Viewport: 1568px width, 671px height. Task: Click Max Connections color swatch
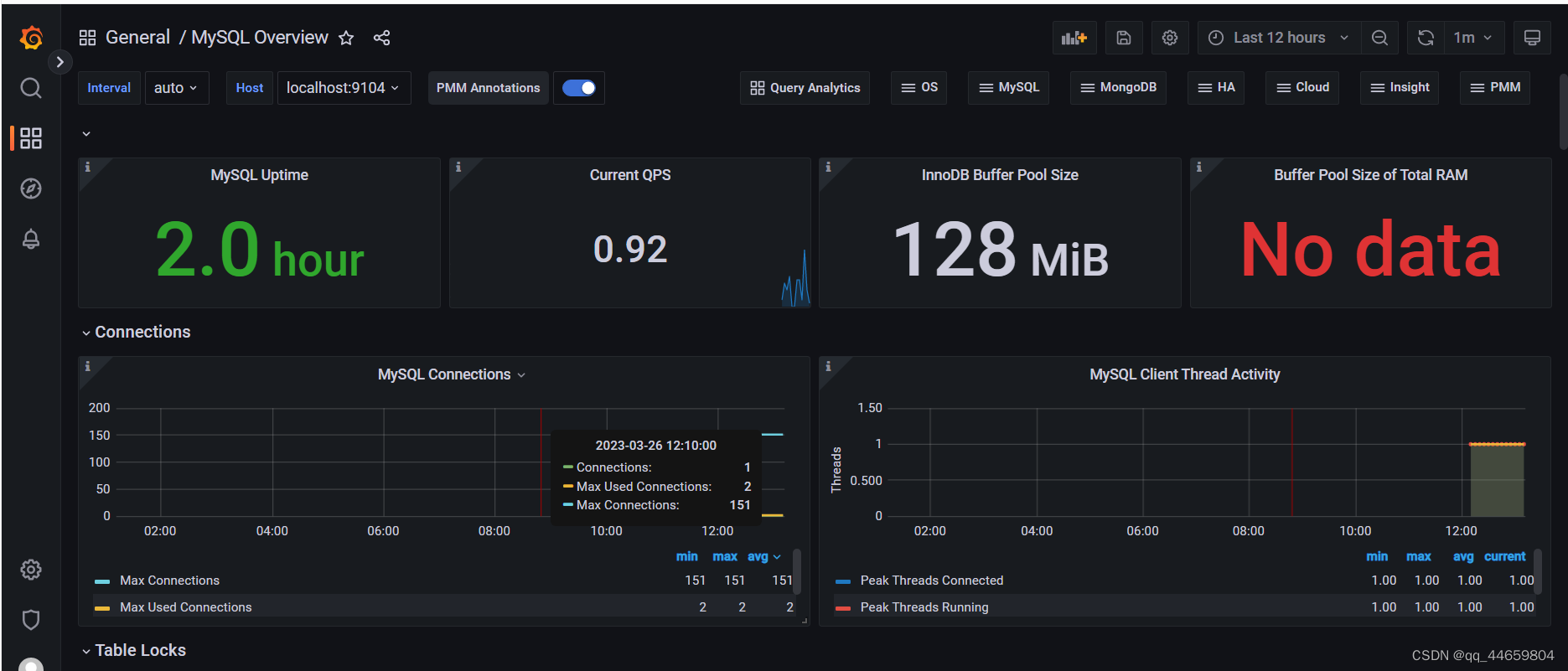102,581
